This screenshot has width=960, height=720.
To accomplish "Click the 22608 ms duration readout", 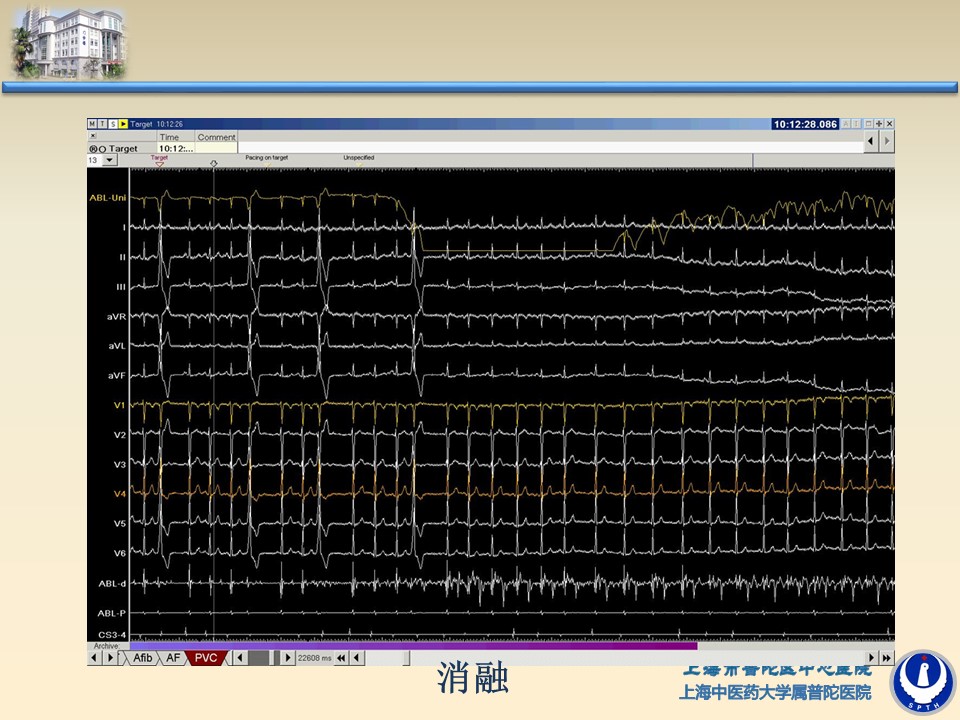I will pyautogui.click(x=314, y=658).
